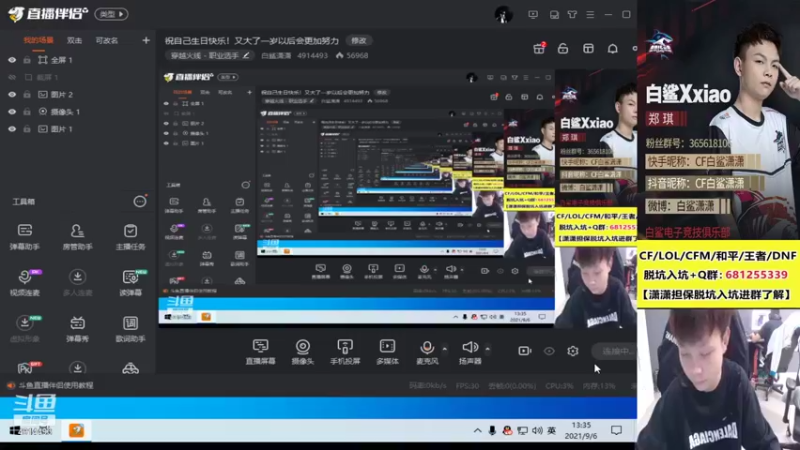
Task: Open the hamburger menu in title bar
Action: point(590,14)
